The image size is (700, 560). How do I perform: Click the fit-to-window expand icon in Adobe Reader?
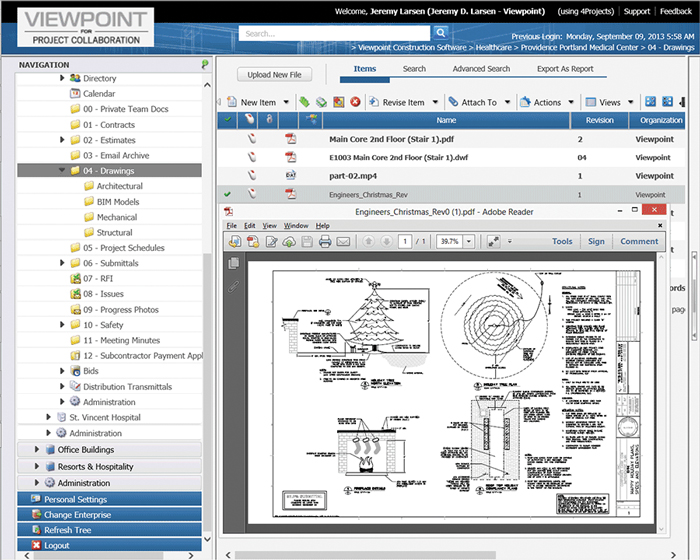tap(493, 242)
